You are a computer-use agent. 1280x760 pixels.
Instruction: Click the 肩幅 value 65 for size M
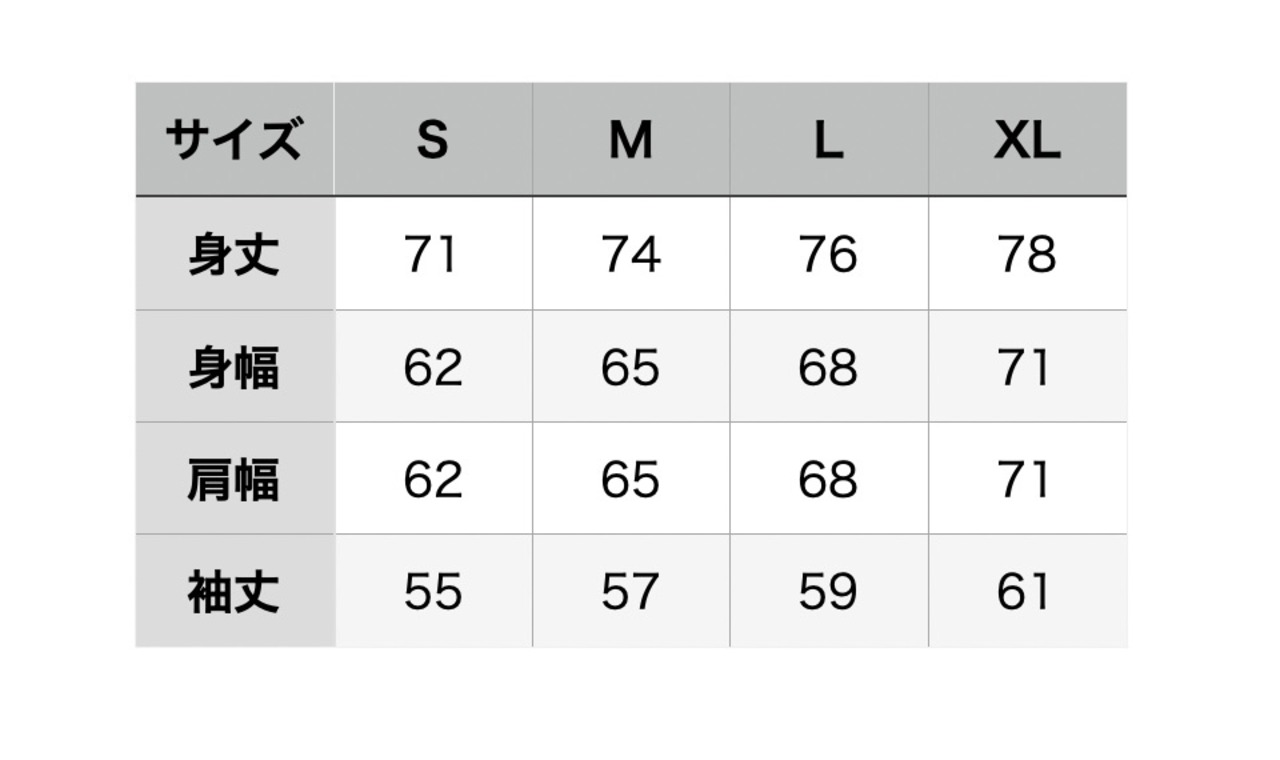(630, 480)
